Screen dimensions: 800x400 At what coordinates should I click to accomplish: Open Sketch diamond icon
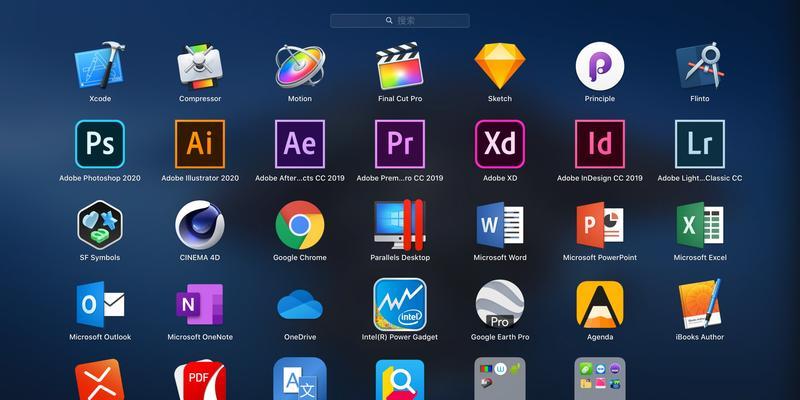point(500,66)
